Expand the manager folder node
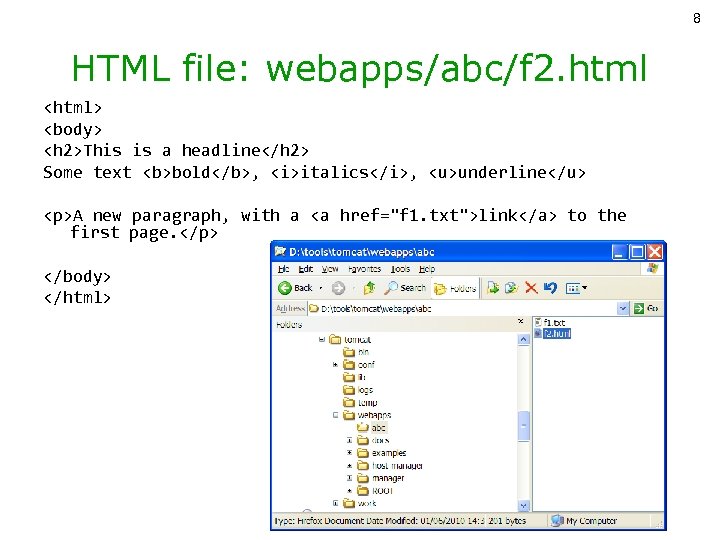The width and height of the screenshot is (720, 540). [x=349, y=478]
